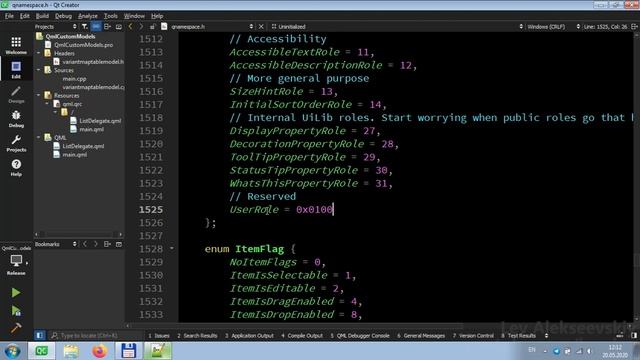The image size is (640, 360).
Task: Show the Search Results pane
Action: (197, 336)
